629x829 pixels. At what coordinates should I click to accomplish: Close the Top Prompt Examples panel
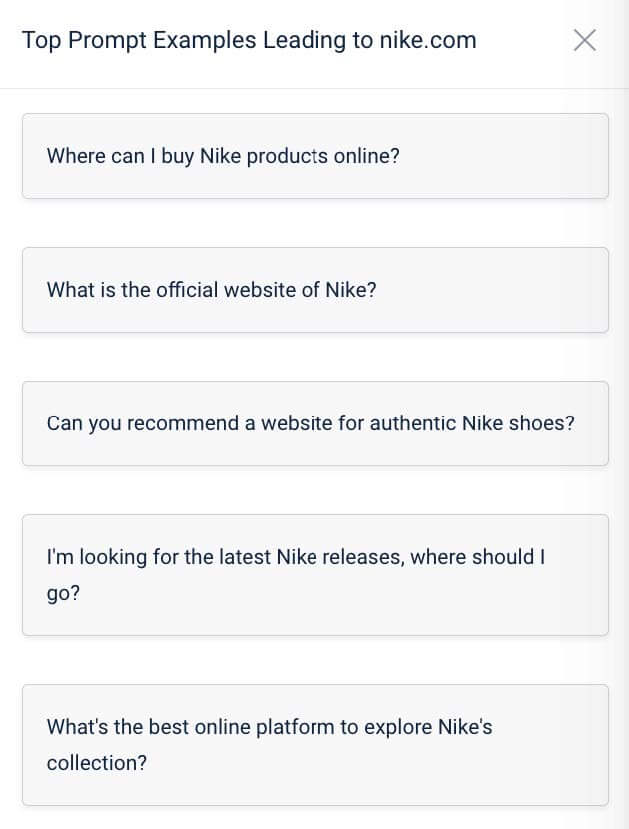[x=585, y=40]
